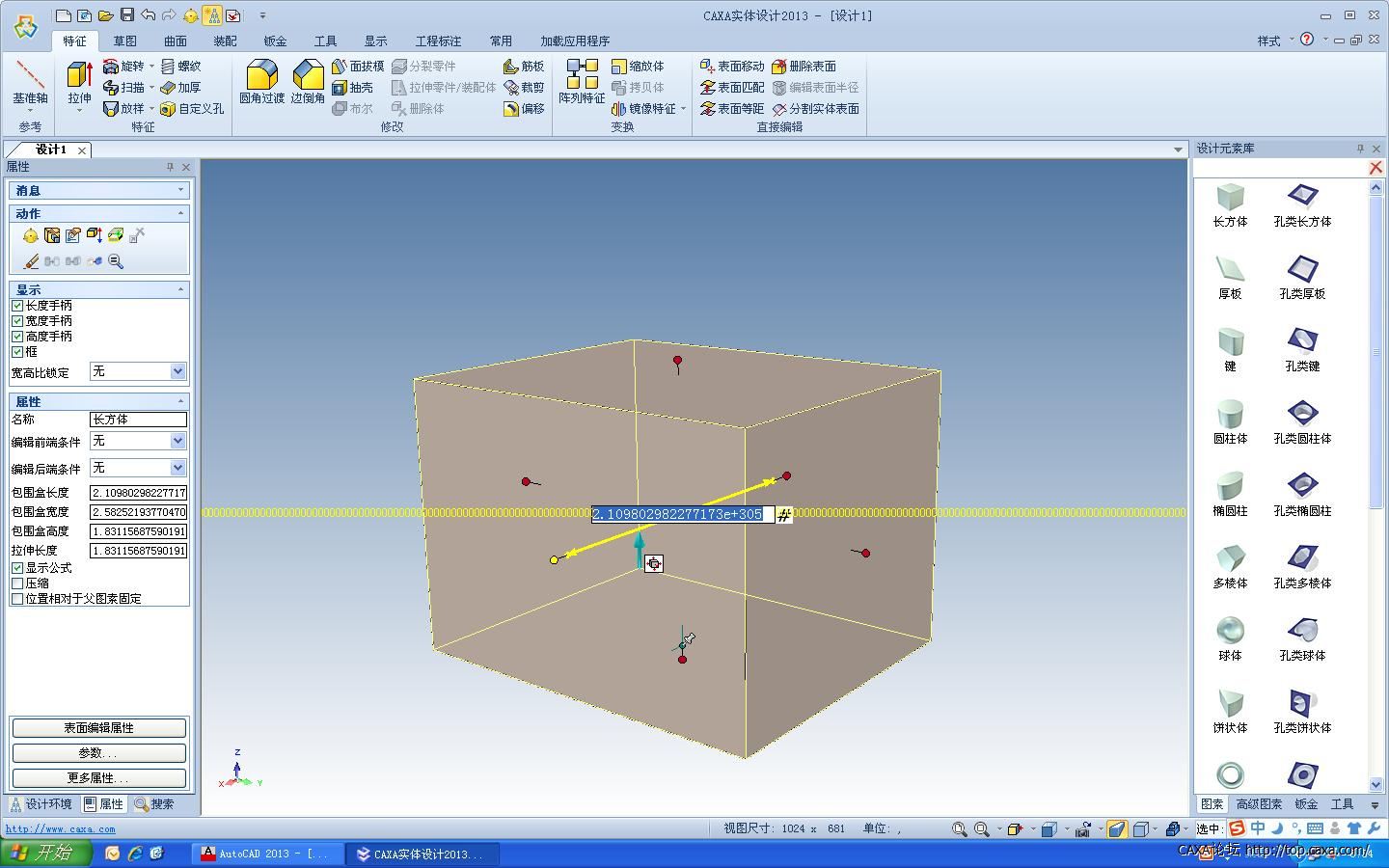
Task: Switch to the 曲面 ribbon tab
Action: coord(175,41)
